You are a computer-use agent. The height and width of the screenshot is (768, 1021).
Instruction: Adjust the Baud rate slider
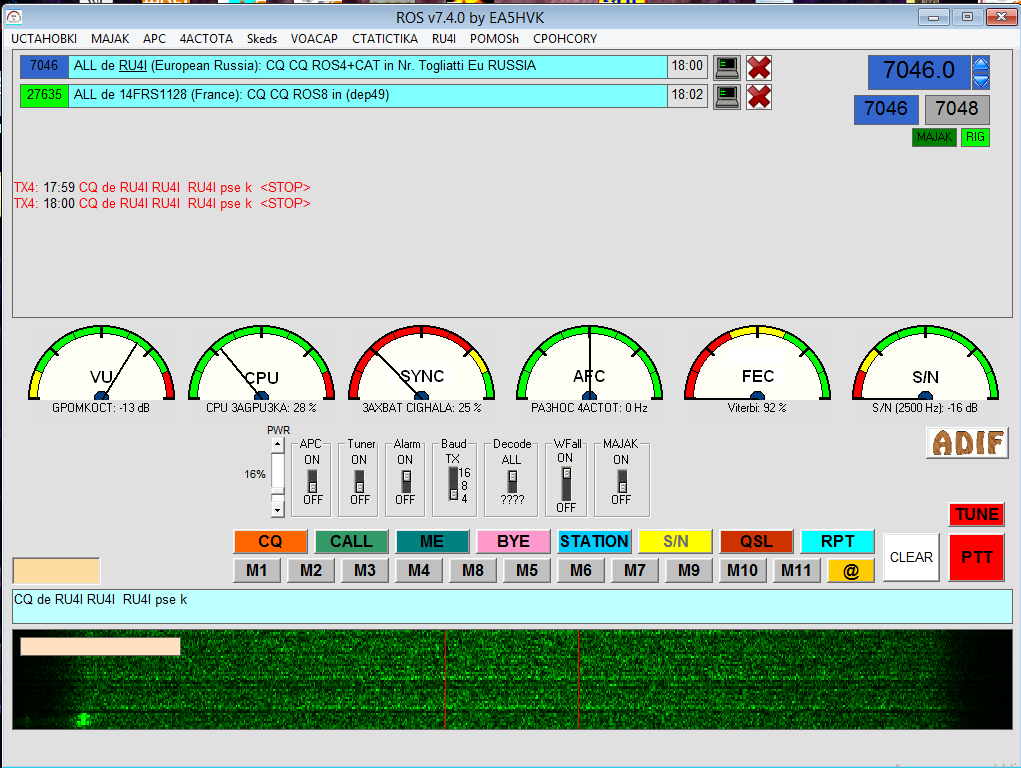coord(453,483)
